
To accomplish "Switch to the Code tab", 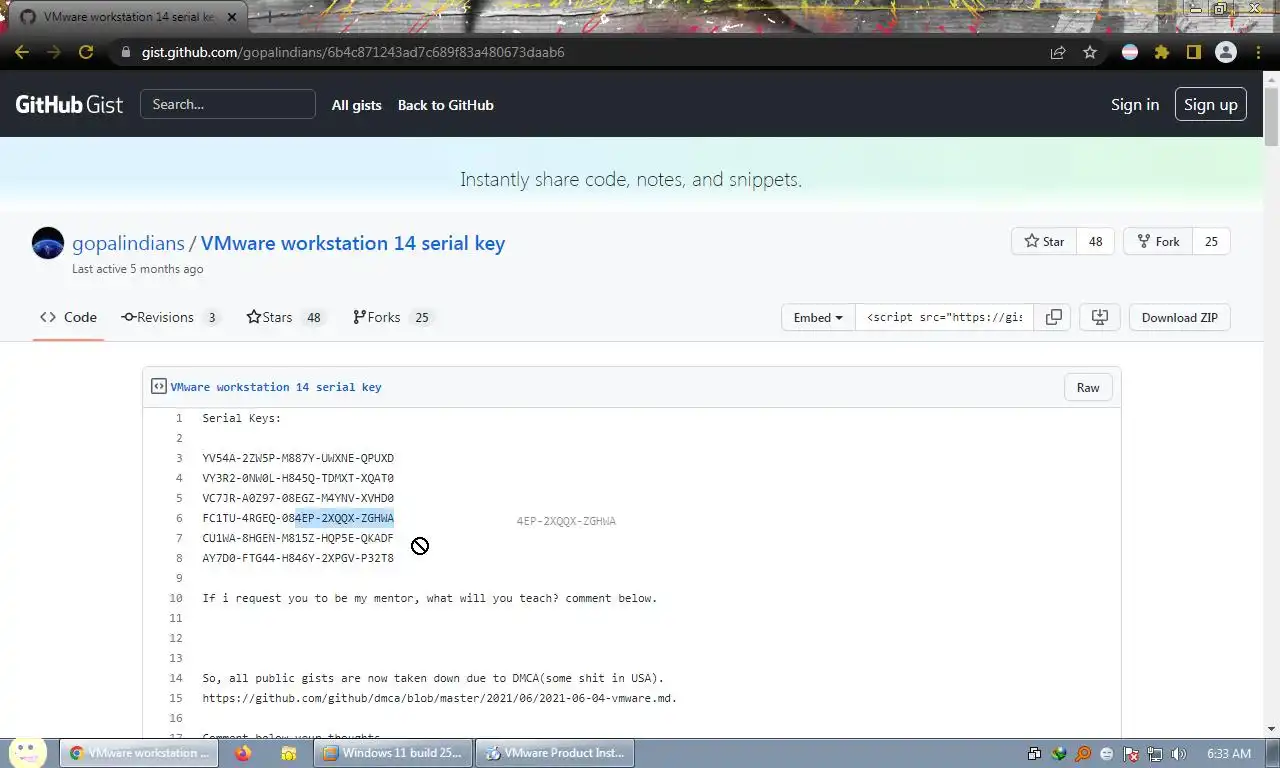I will pyautogui.click(x=68, y=317).
